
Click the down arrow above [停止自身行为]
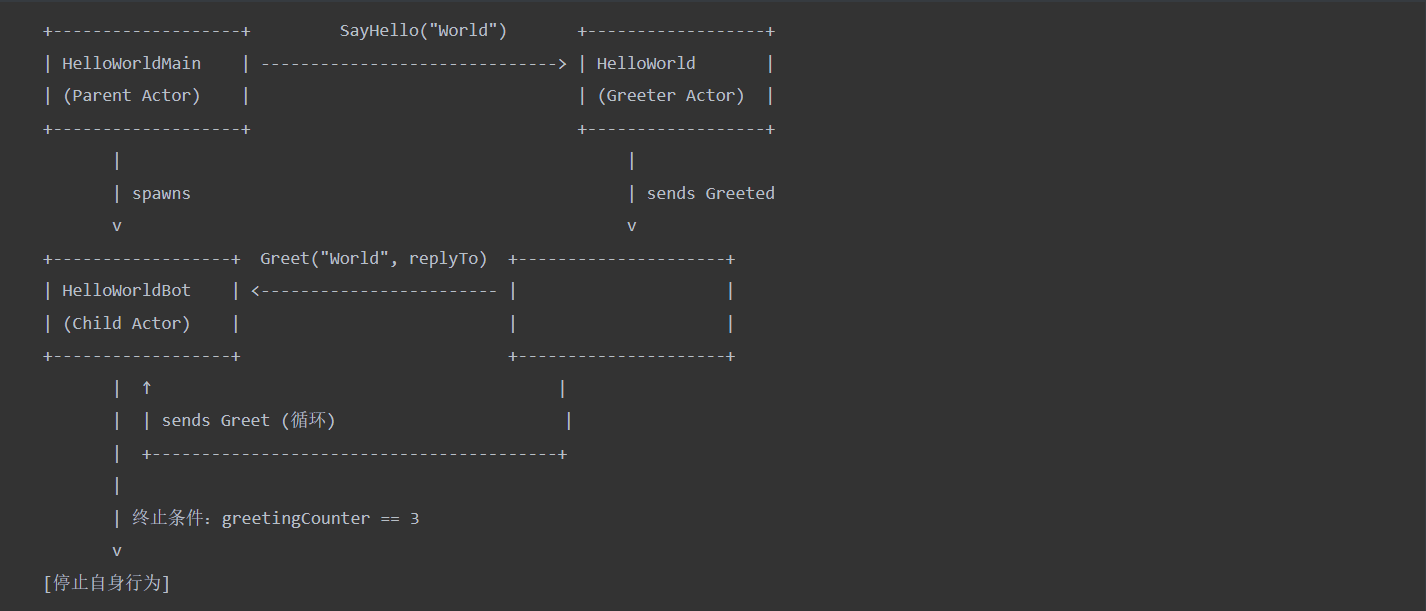tap(117, 551)
